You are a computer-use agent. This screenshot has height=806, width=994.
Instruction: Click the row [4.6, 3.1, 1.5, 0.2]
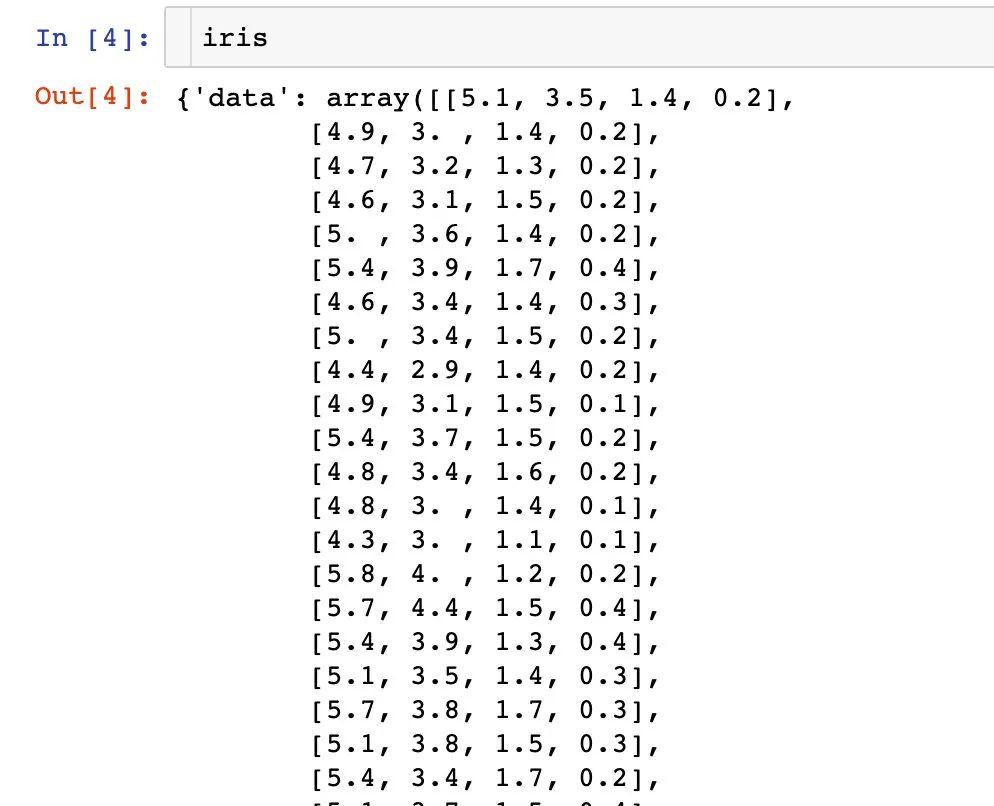click(485, 200)
